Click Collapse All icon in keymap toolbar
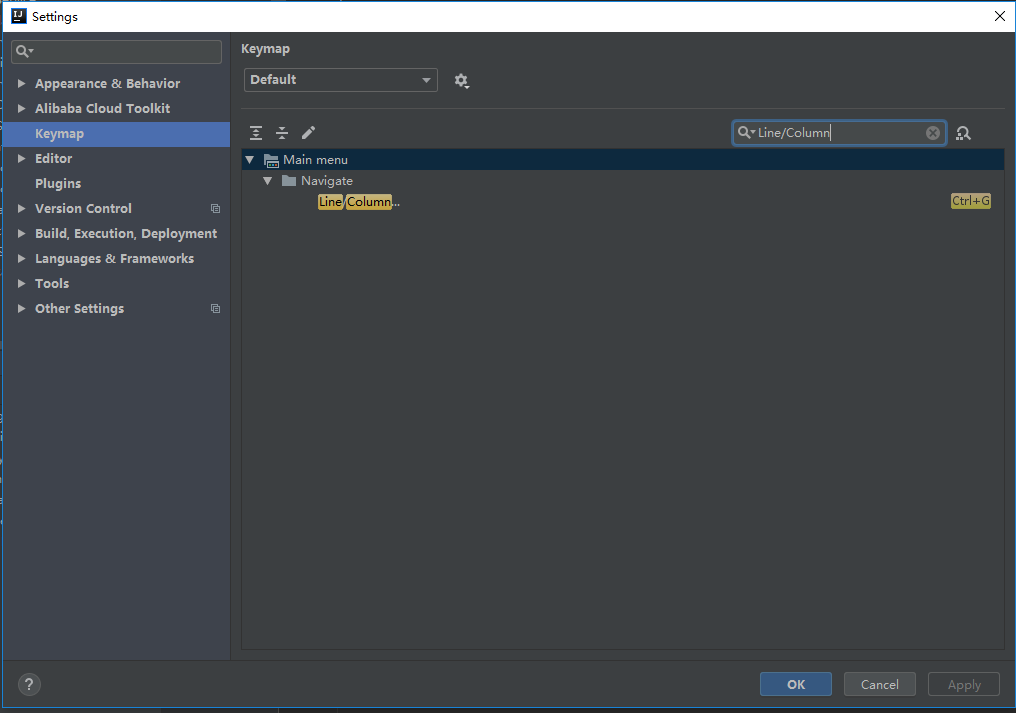The height and width of the screenshot is (713, 1016). click(x=282, y=133)
